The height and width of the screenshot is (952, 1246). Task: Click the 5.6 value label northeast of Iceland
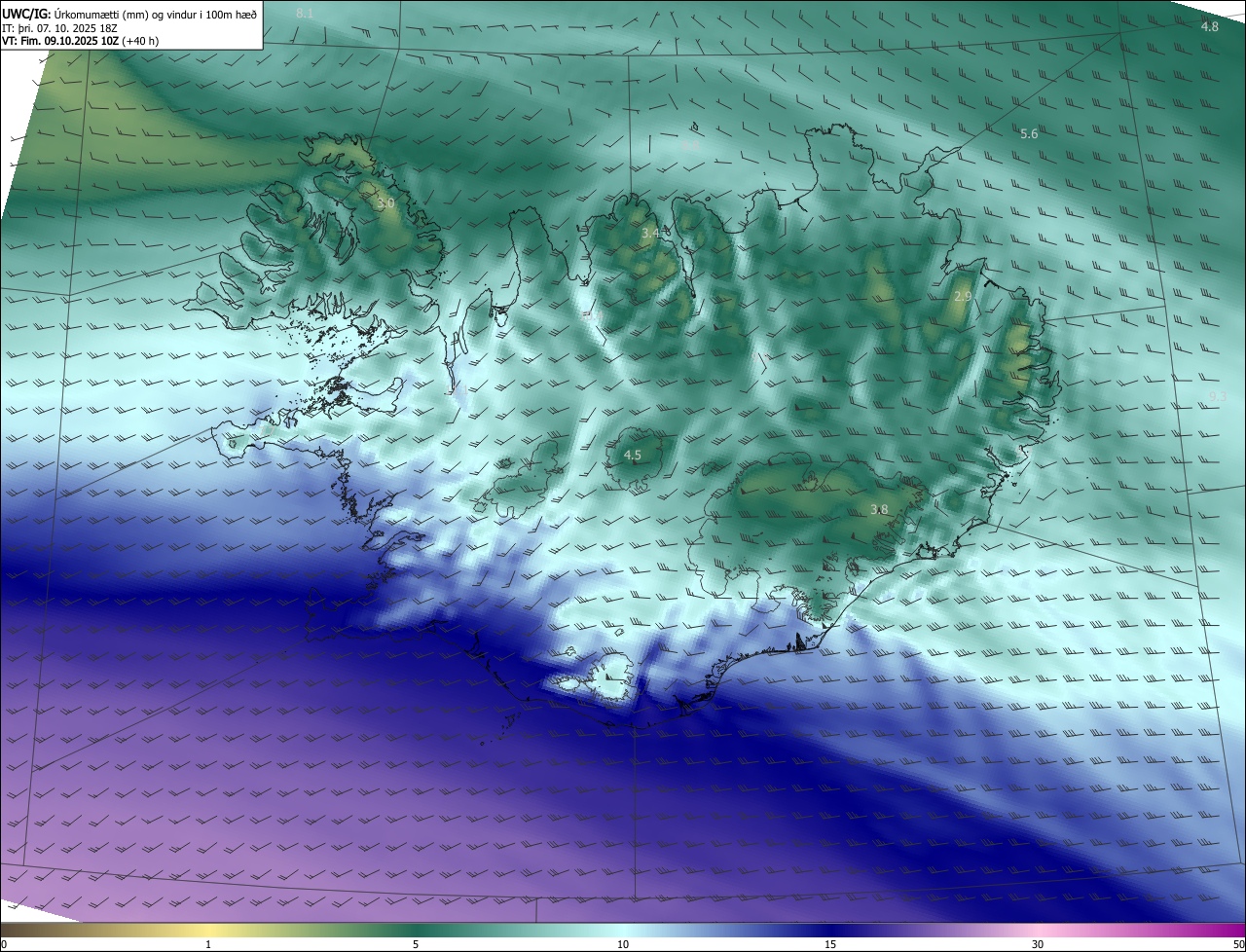[1029, 134]
